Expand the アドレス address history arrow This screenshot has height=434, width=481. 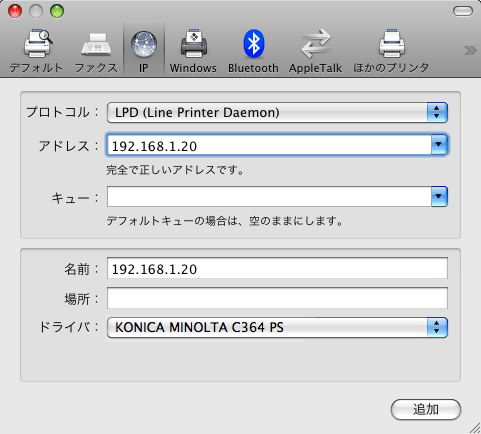point(439,144)
